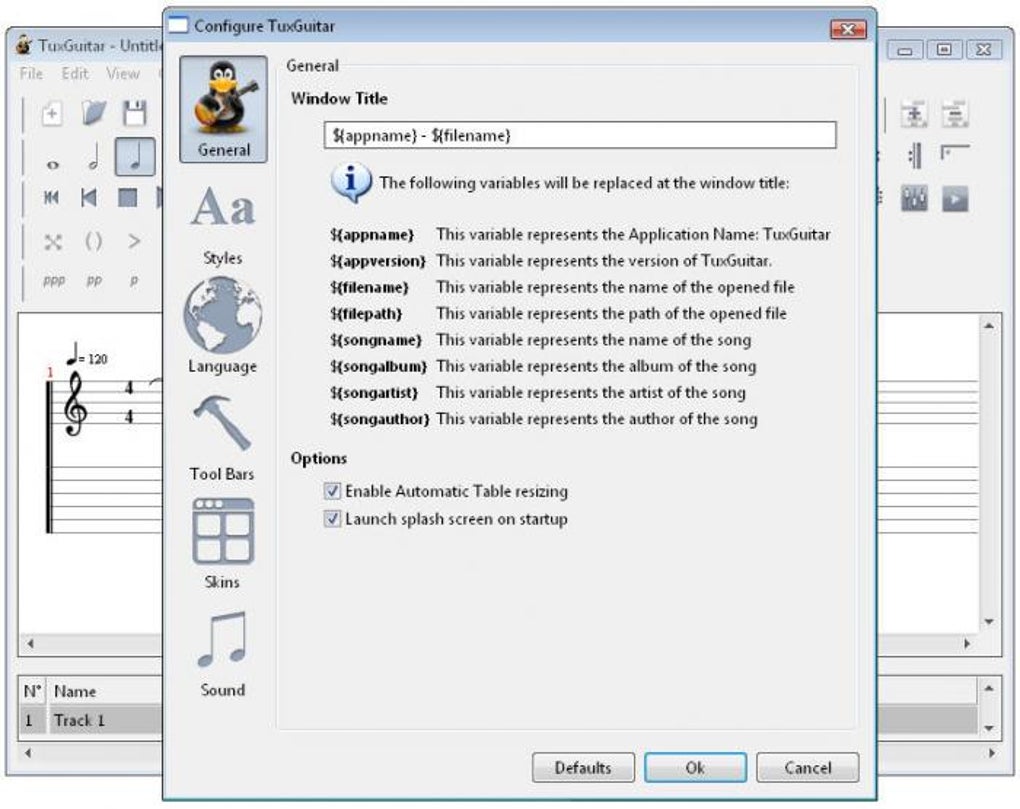
Task: Open the Styles settings section
Action: [x=222, y=224]
